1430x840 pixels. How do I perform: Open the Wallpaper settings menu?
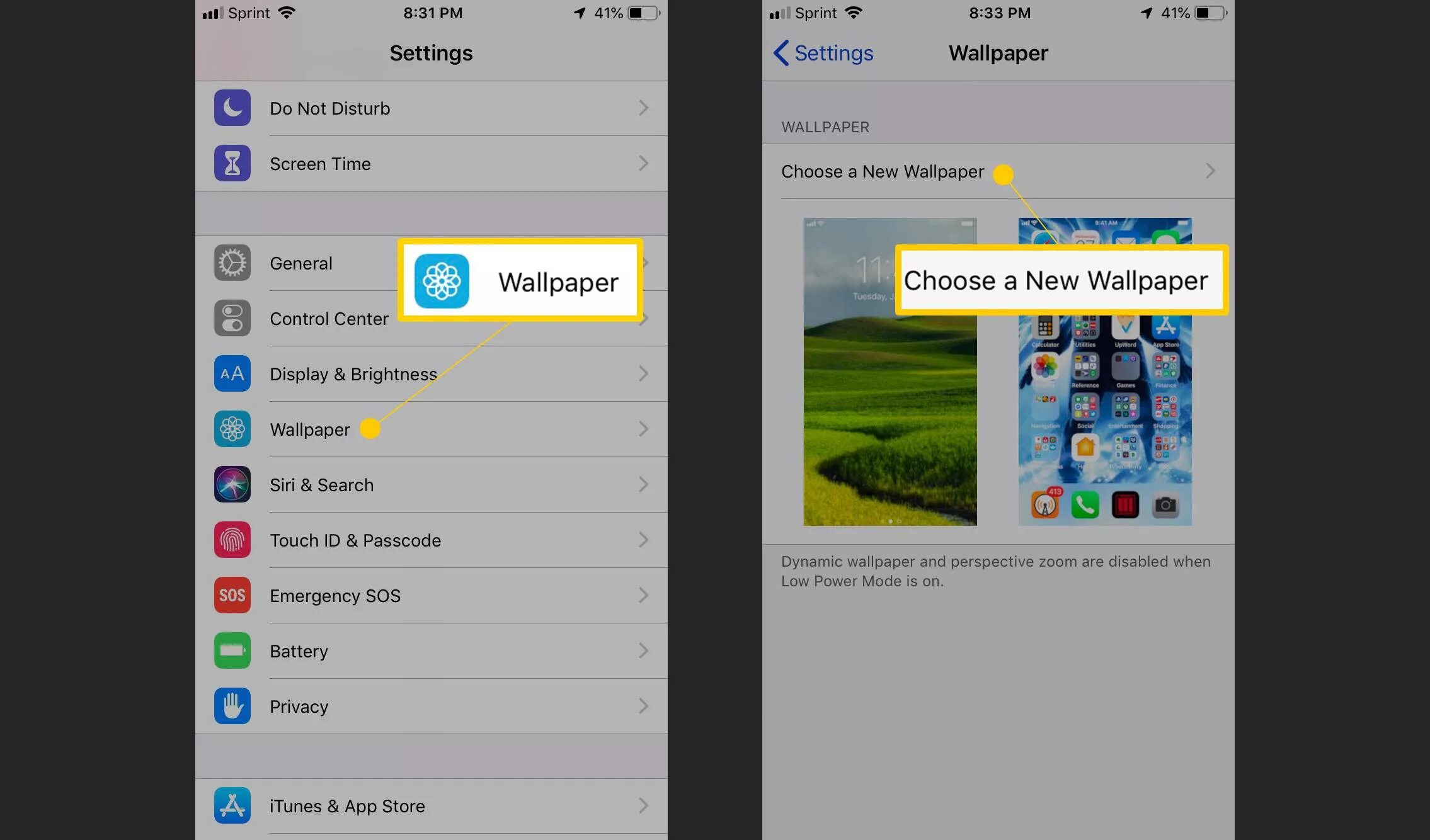point(310,429)
